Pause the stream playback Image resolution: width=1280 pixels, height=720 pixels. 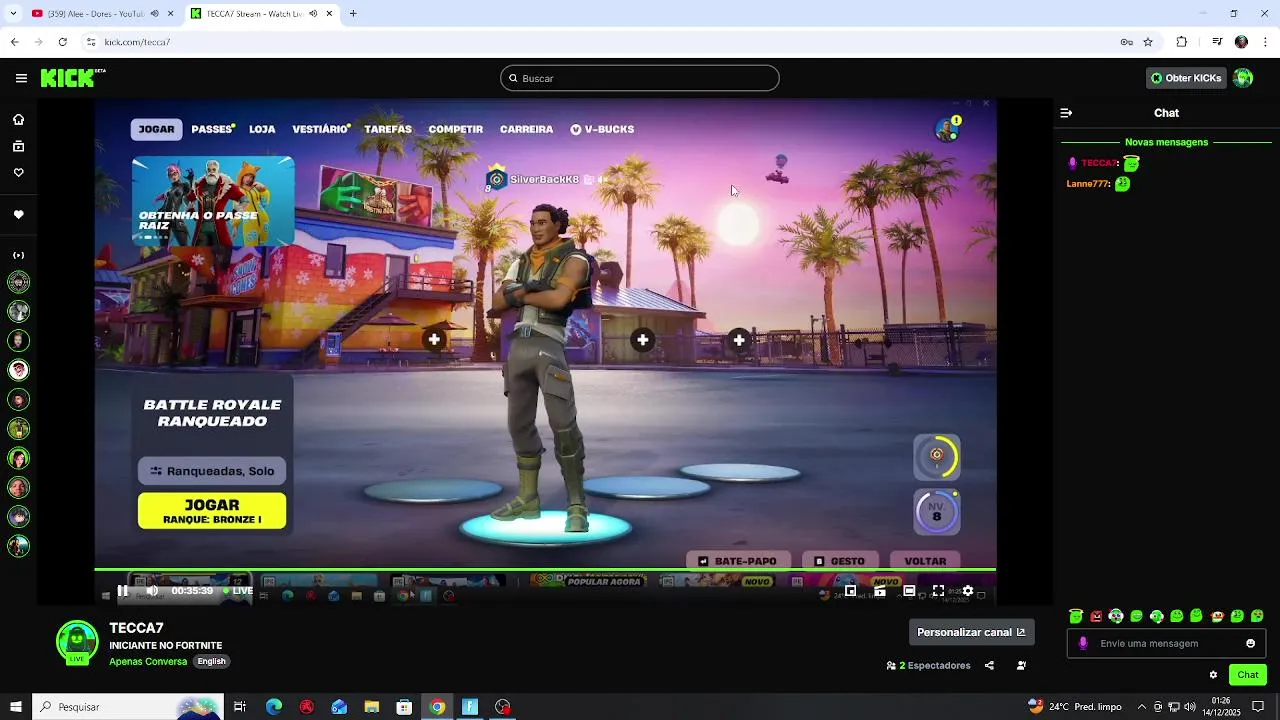[123, 591]
